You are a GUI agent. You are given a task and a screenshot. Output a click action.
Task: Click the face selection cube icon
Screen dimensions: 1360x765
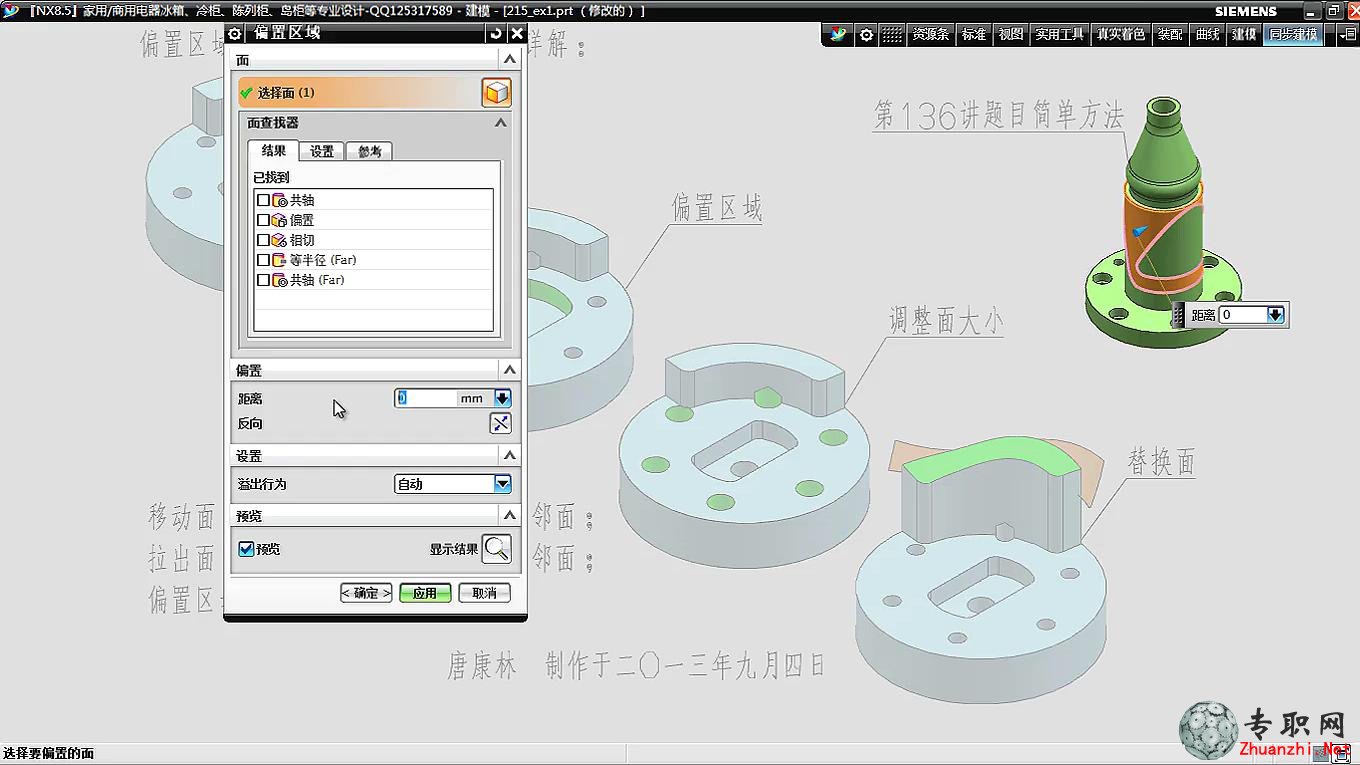point(496,93)
